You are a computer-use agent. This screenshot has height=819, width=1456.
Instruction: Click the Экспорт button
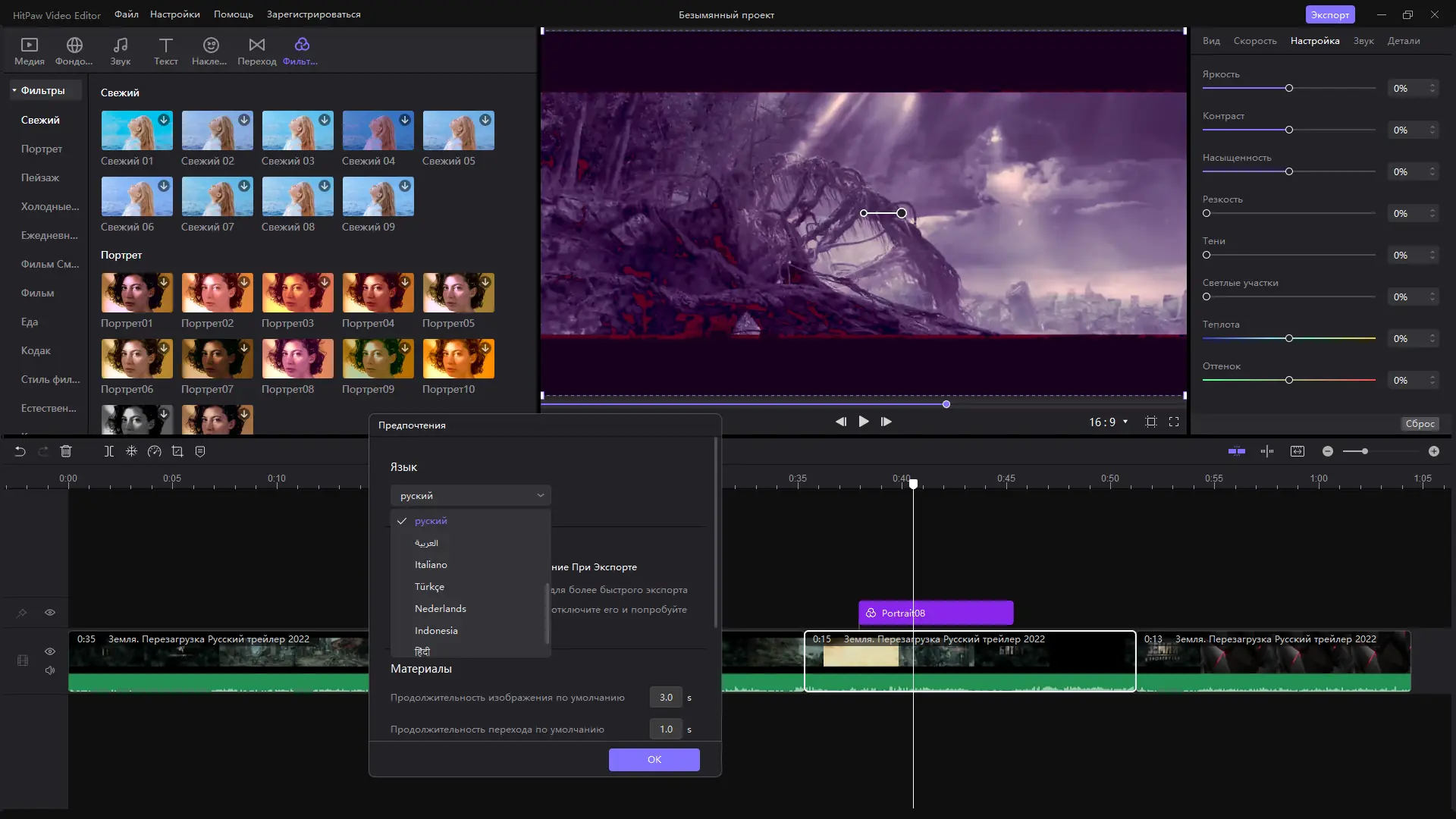tap(1329, 14)
